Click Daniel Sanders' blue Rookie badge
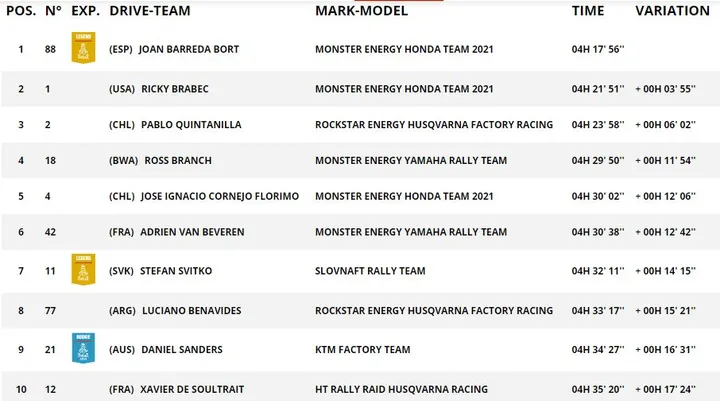Screen dimensions: 720x401 (x=83, y=348)
